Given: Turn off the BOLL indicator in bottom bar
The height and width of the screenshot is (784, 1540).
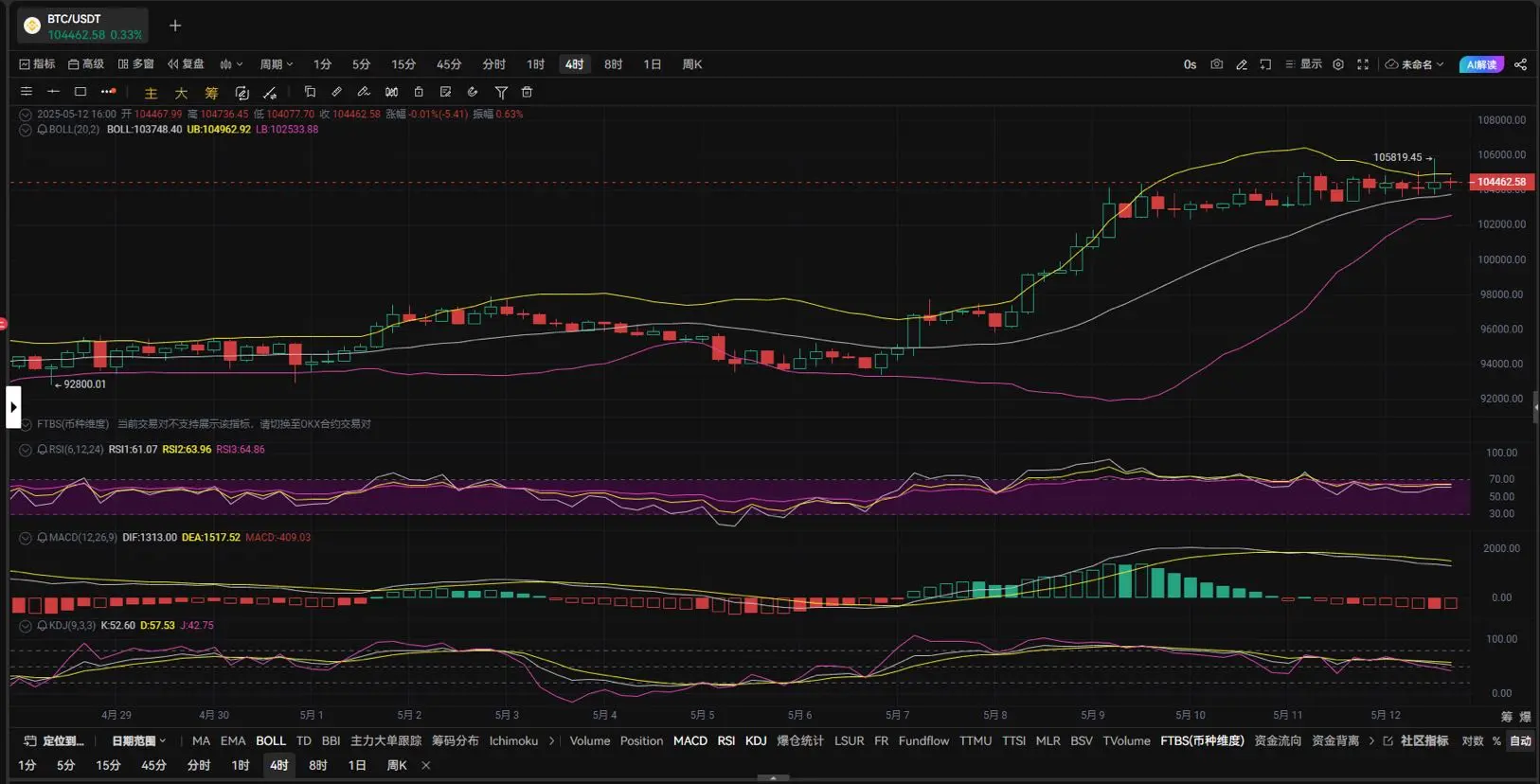Looking at the screenshot, I should pos(271,741).
